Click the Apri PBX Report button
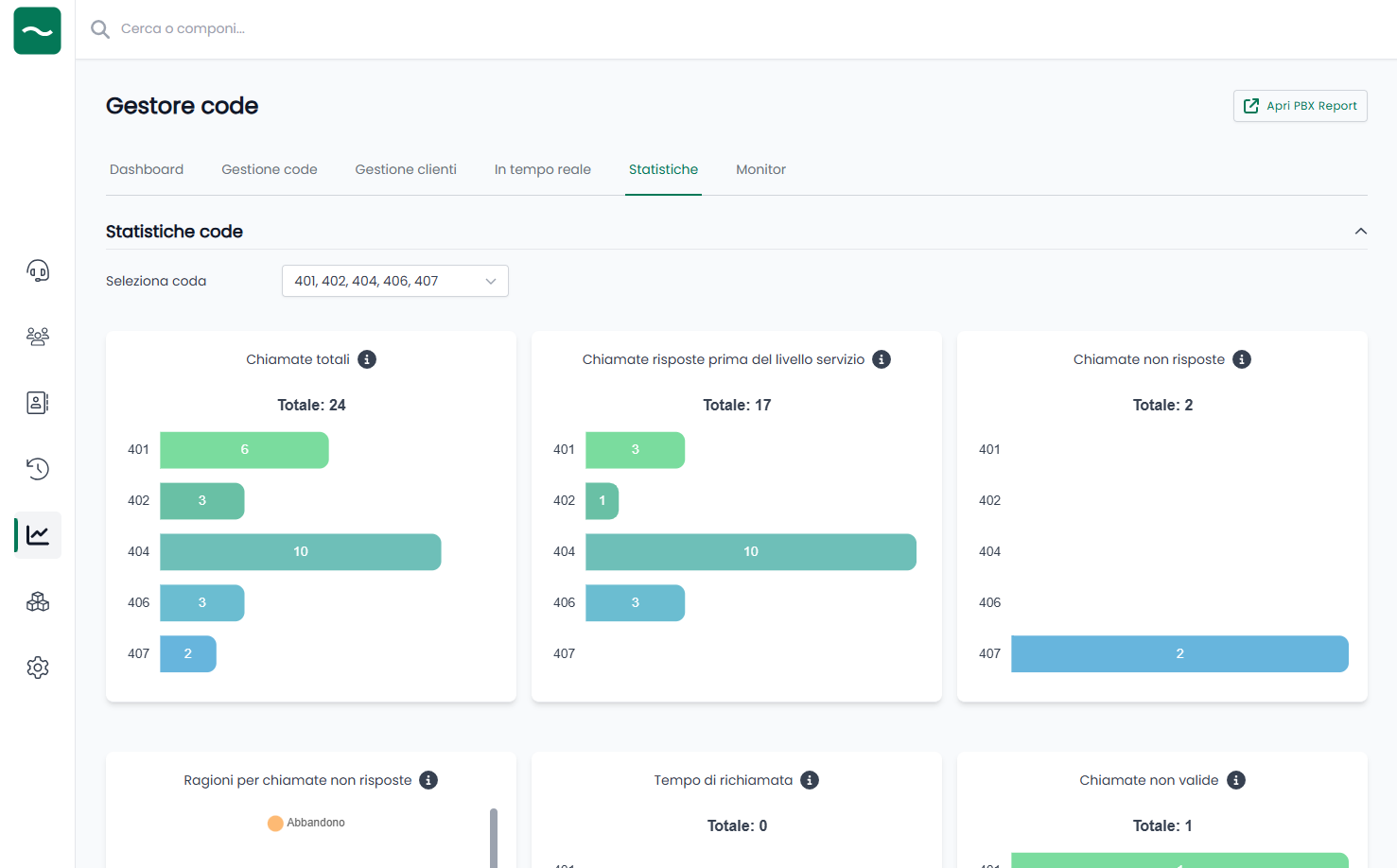The width and height of the screenshot is (1397, 868). pos(1300,106)
